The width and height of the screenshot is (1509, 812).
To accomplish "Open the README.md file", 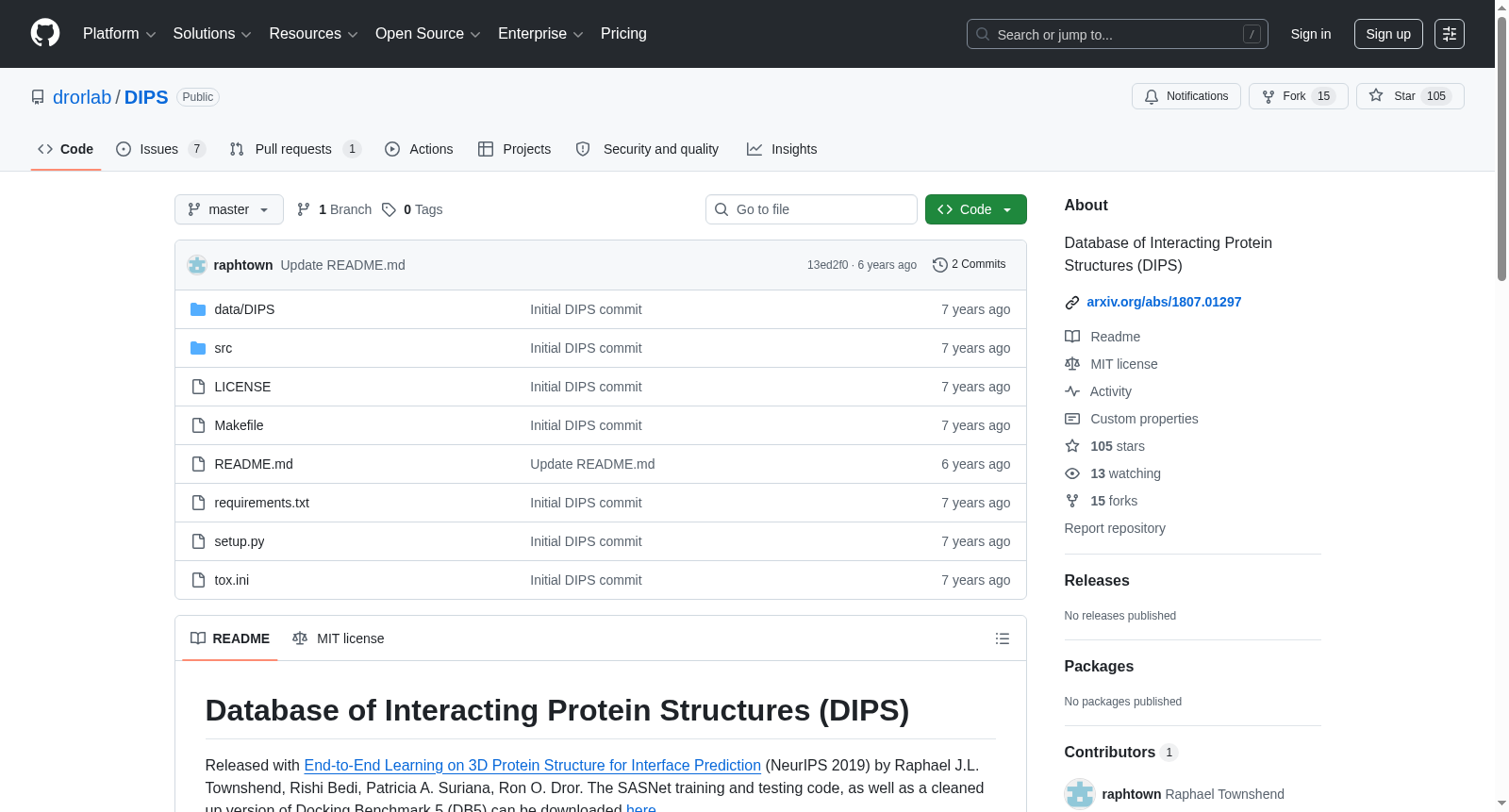I will click(254, 464).
